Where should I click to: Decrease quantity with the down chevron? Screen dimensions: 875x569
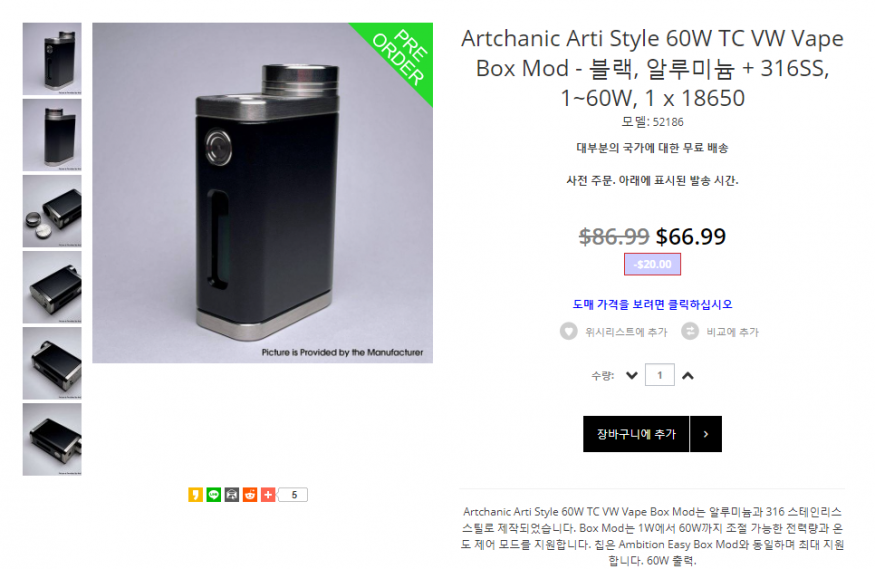pyautogui.click(x=632, y=375)
